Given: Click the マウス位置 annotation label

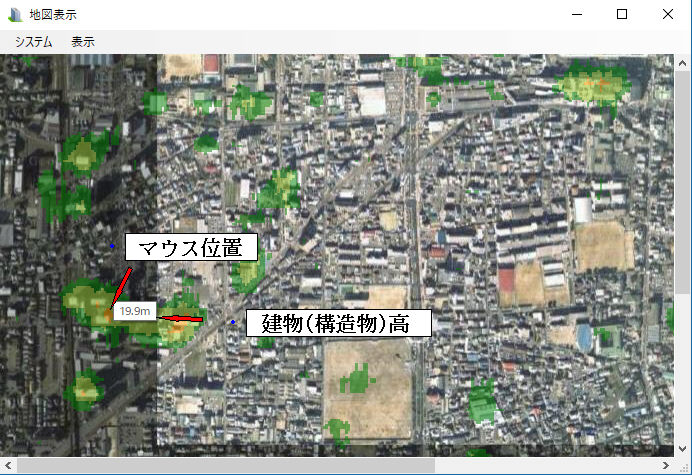Looking at the screenshot, I should [190, 248].
